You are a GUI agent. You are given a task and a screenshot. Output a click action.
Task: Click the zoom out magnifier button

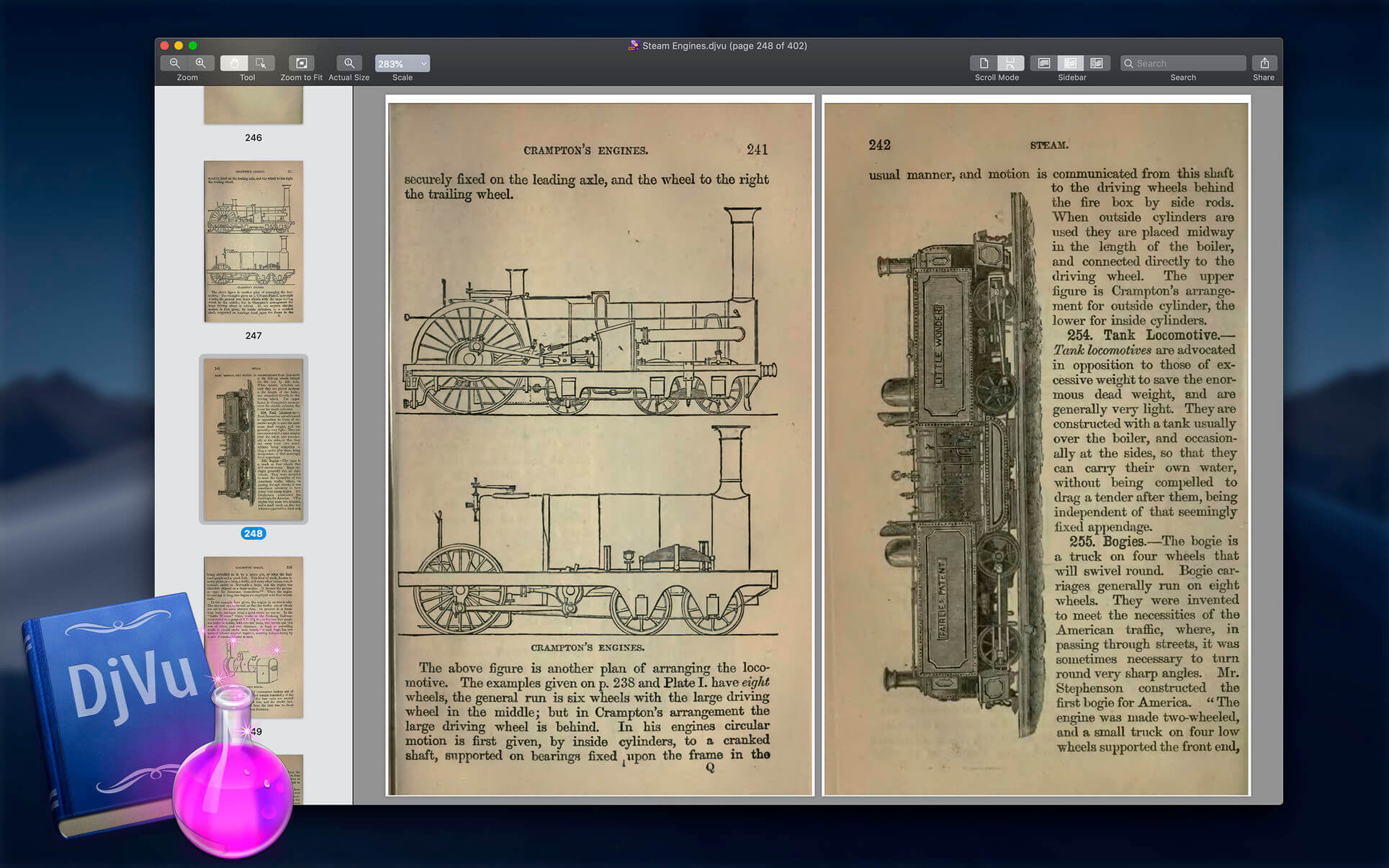point(174,63)
